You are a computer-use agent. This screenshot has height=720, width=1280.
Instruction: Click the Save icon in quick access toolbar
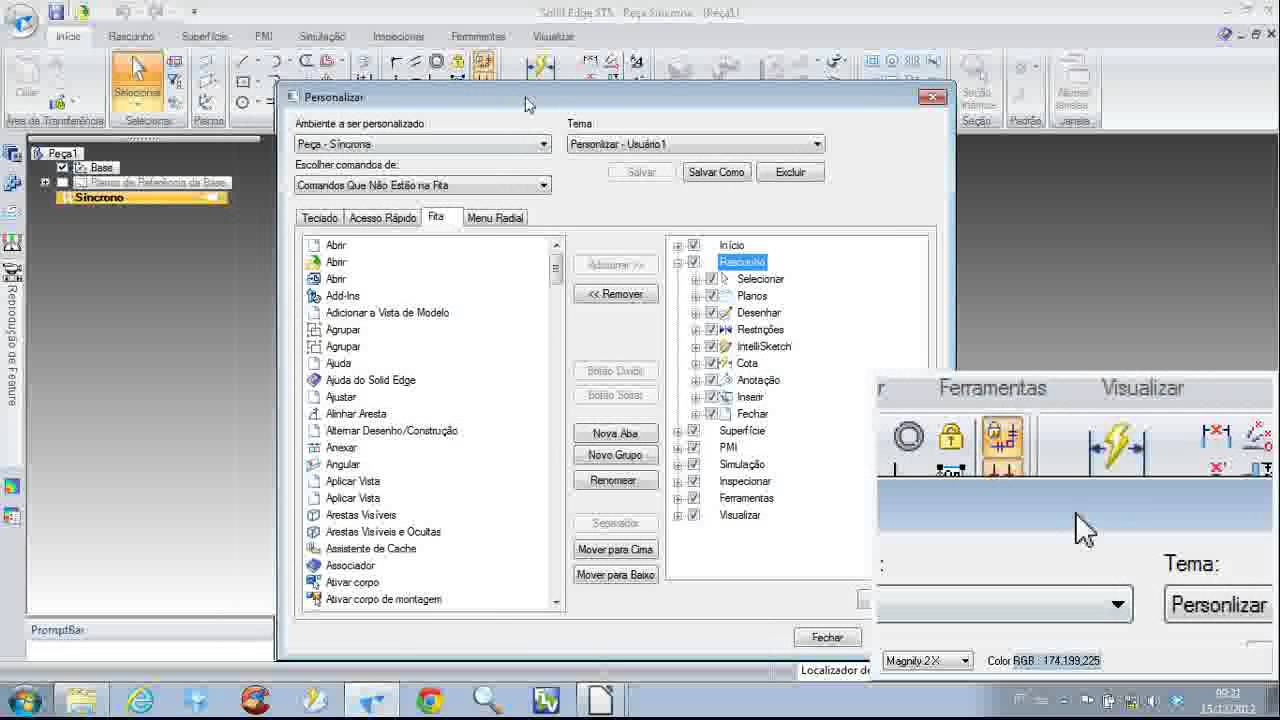point(56,12)
